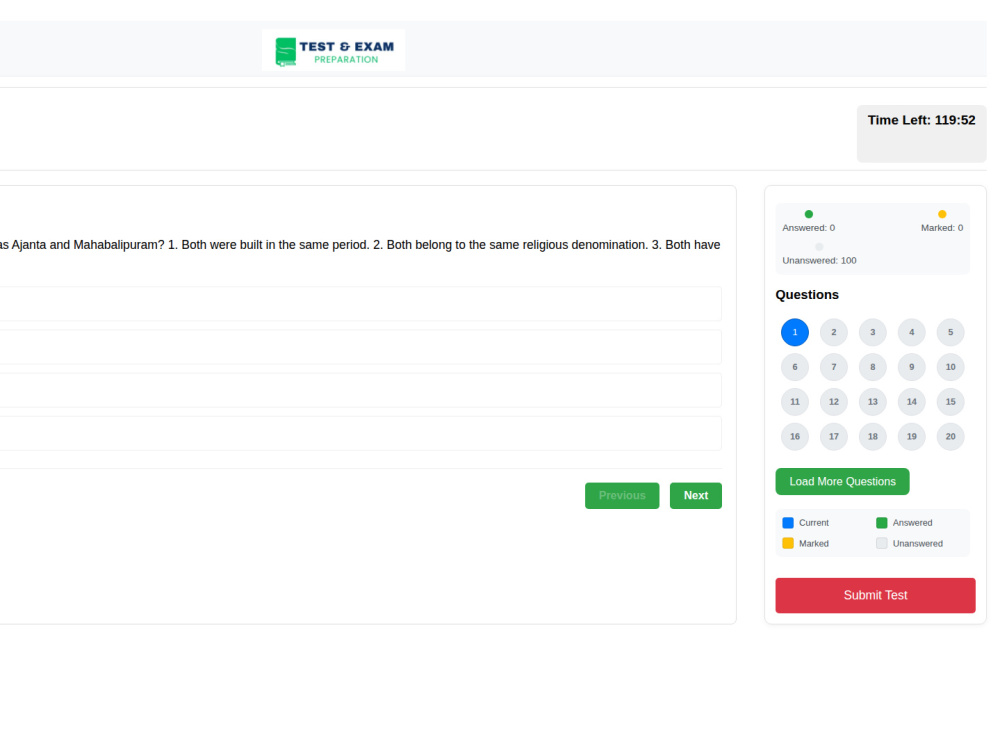Screen dimensions: 1000x751
Task: Click the question text about Ajanta and Mahabalipuram
Action: [x=360, y=245]
